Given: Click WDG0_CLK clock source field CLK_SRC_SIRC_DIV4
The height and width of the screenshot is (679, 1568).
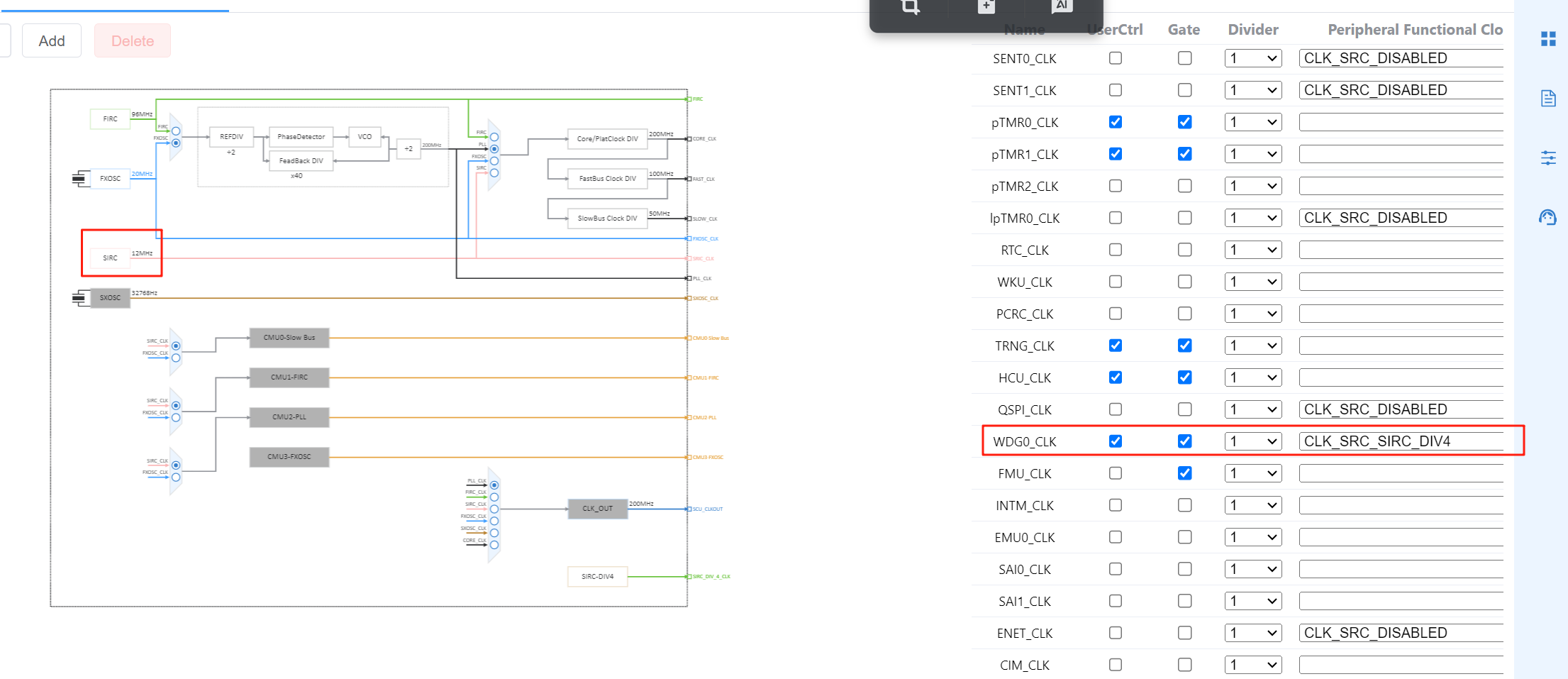Looking at the screenshot, I should pos(1401,441).
